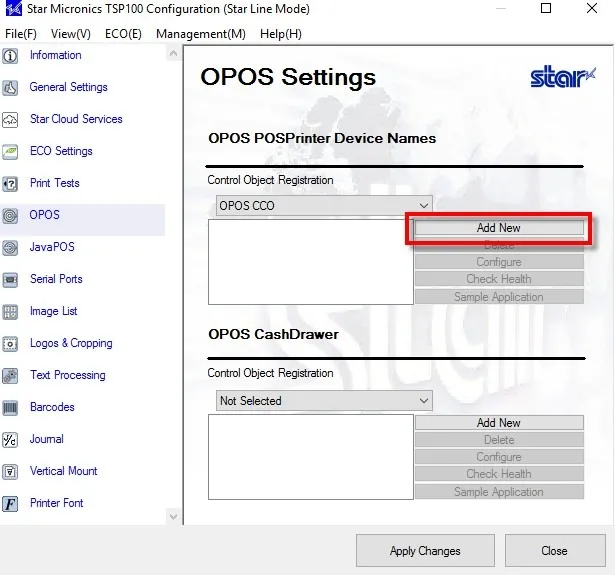The height and width of the screenshot is (575, 615).
Task: Maximize the configuration window
Action: coord(546,8)
